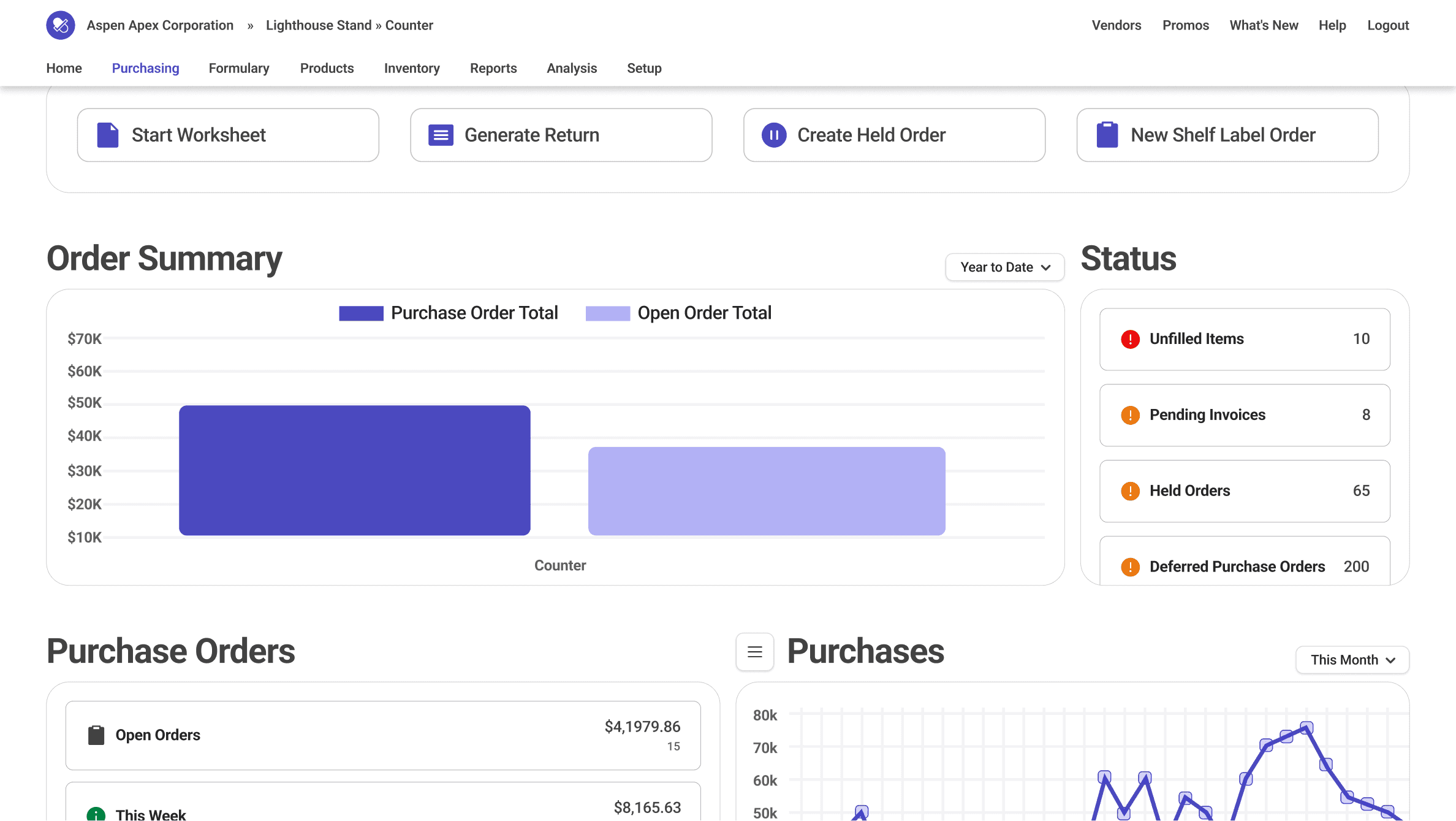Open the hamburger menu beside Purchases
This screenshot has height=821, width=1456.
[755, 652]
